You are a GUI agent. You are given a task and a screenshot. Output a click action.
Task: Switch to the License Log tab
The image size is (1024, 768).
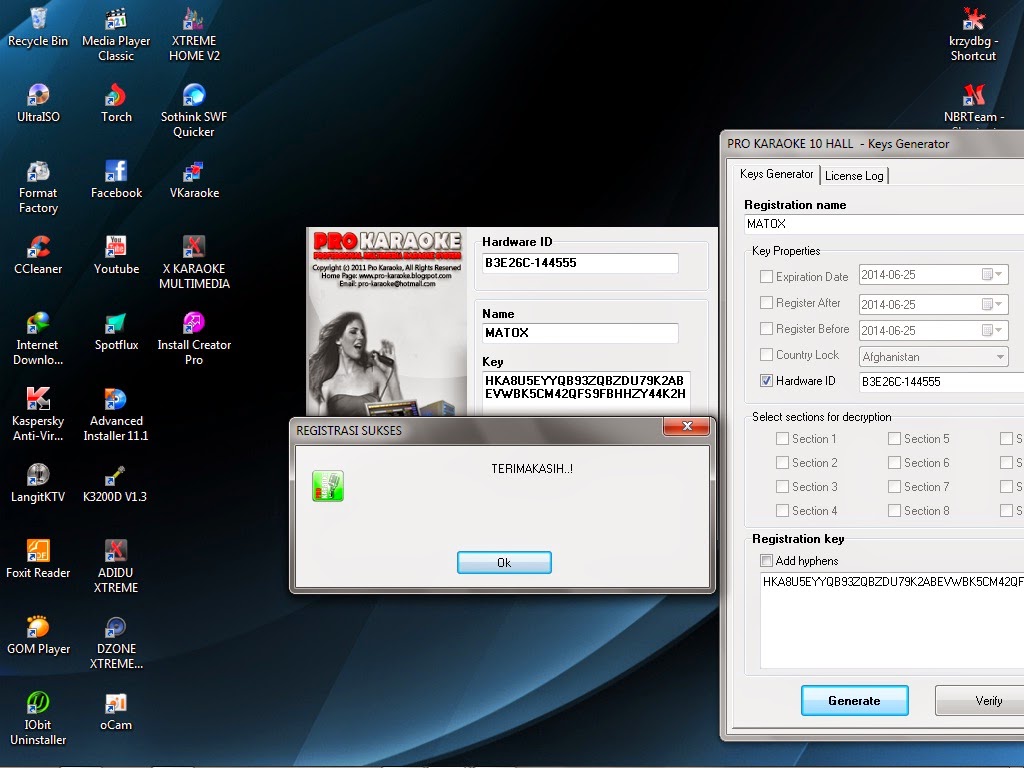[854, 176]
